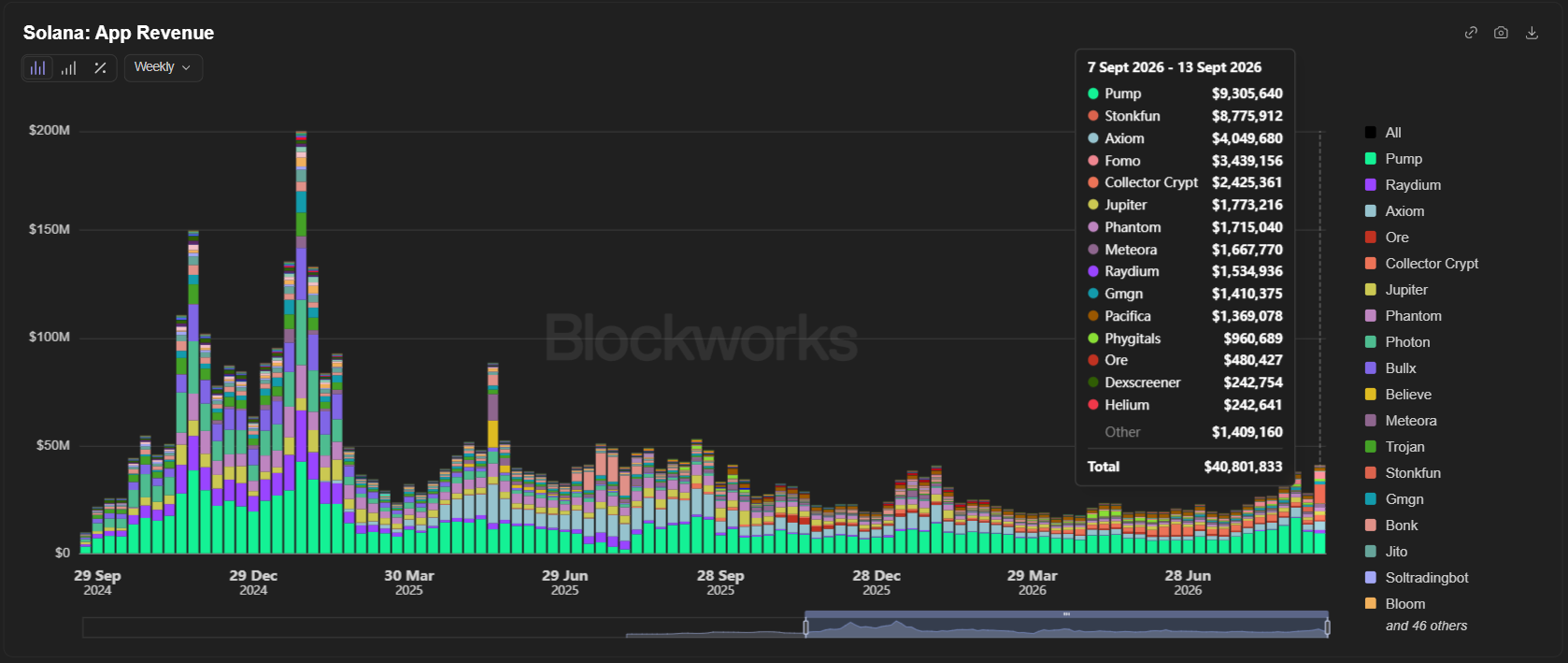Toggle Stonkfun series in legend
1568x663 pixels.
tap(1403, 473)
